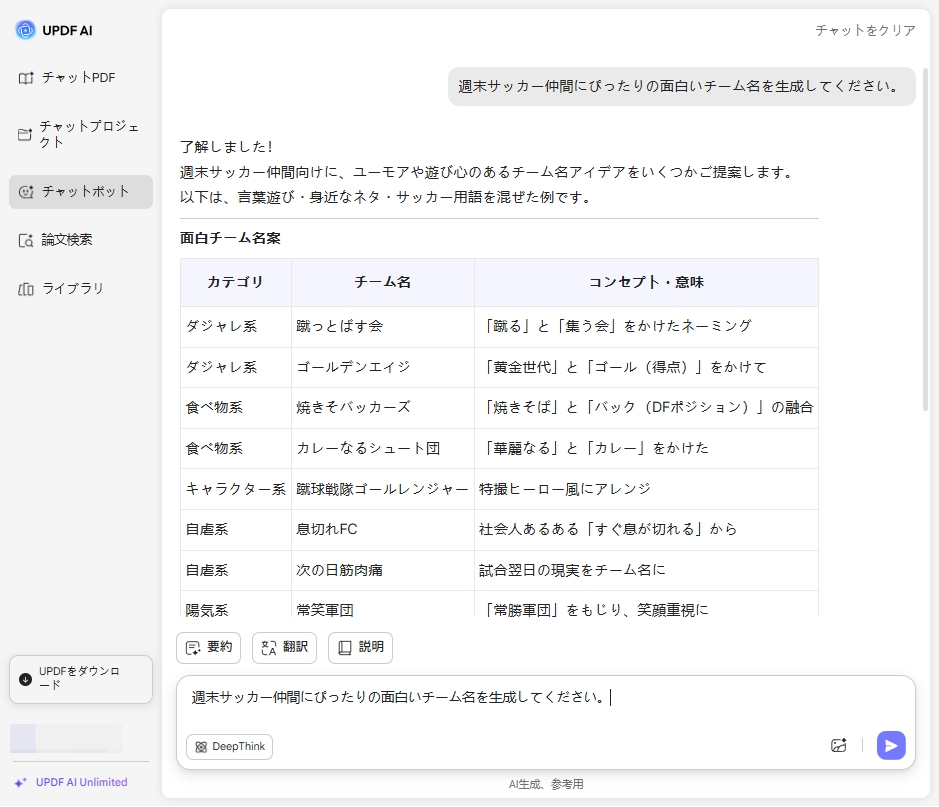This screenshot has width=939, height=807.
Task: Click the image upload icon
Action: tap(838, 746)
